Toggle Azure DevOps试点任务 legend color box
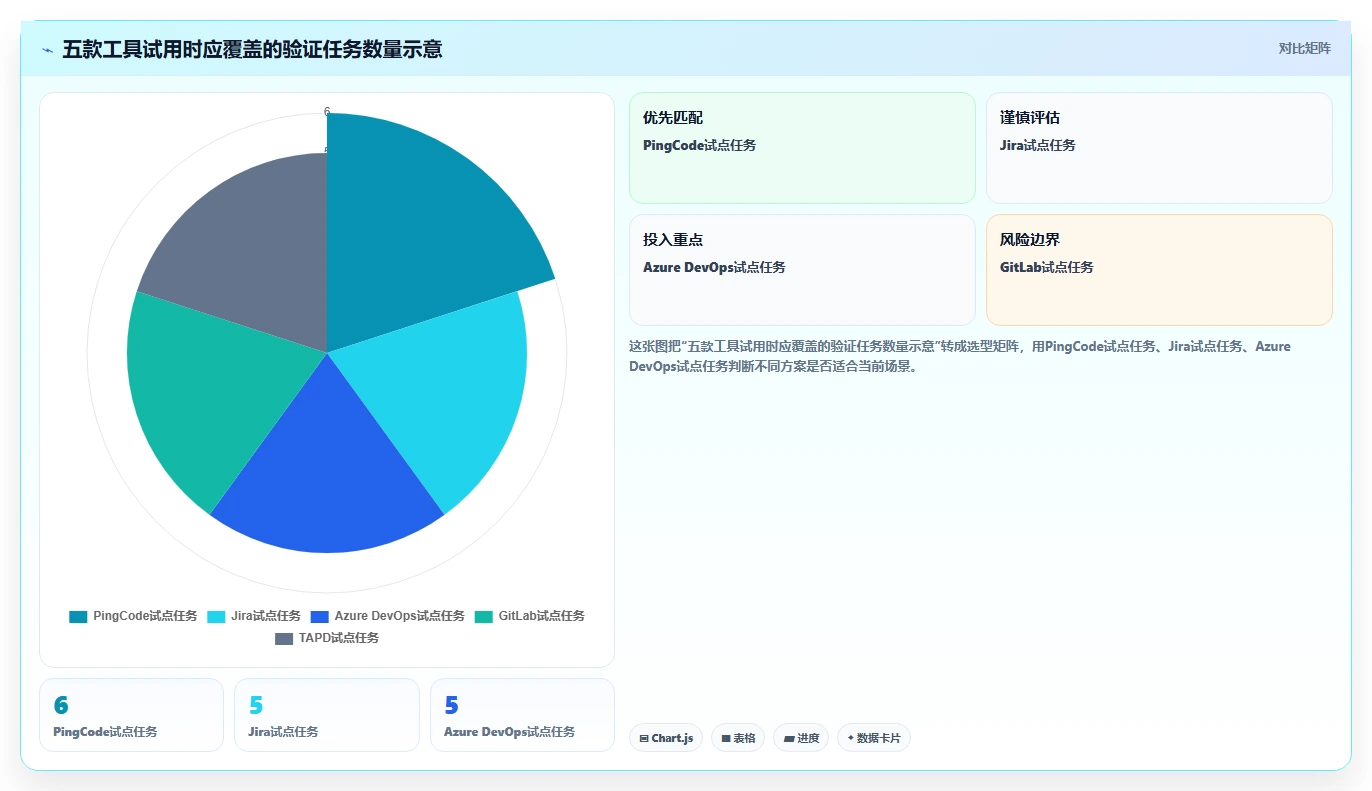The height and width of the screenshot is (791, 1372). point(320,616)
